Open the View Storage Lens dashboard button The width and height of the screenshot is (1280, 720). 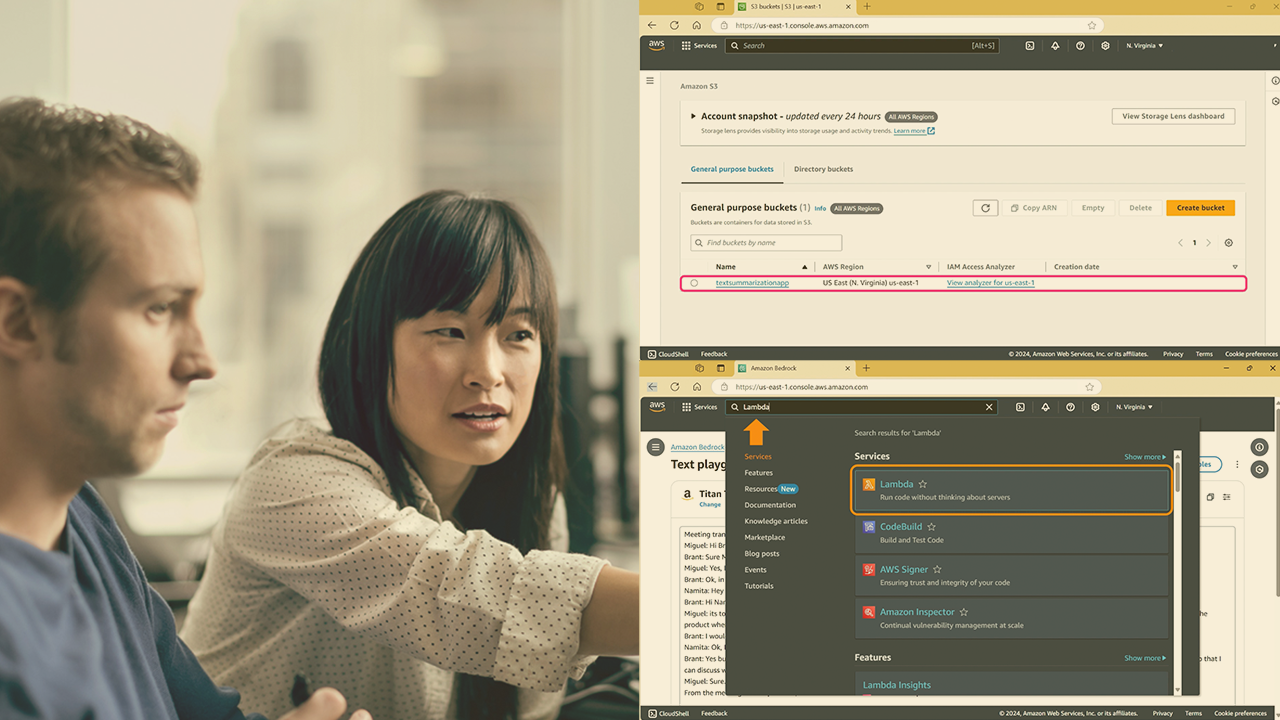(x=1173, y=116)
